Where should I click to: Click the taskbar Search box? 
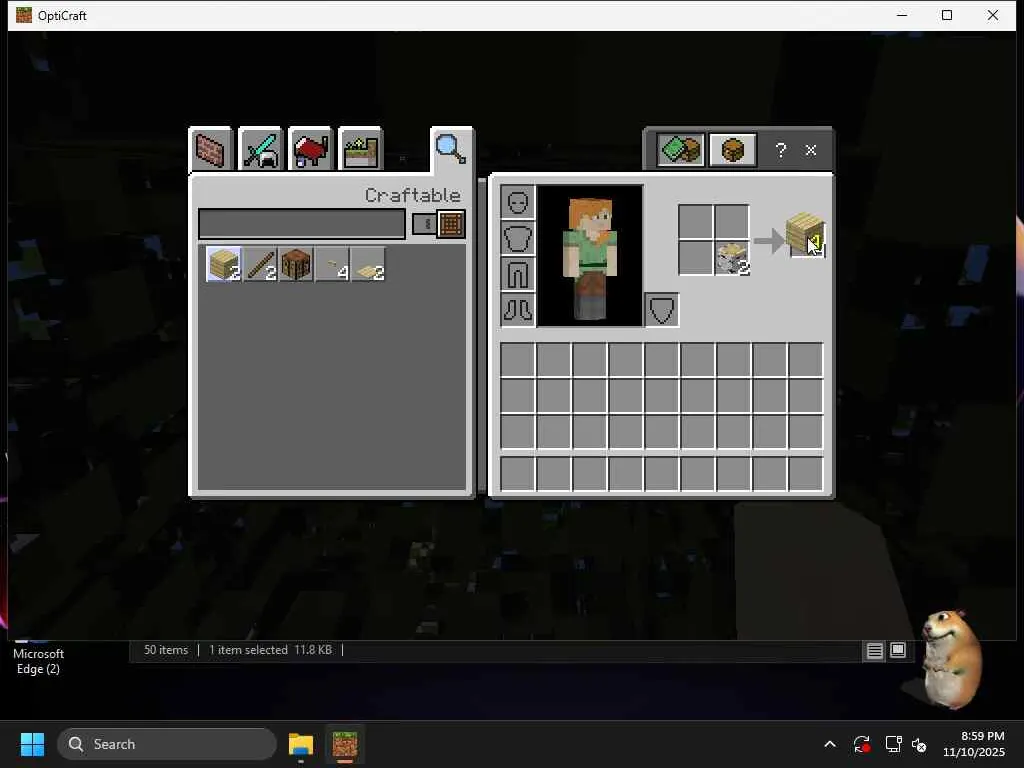tap(167, 744)
